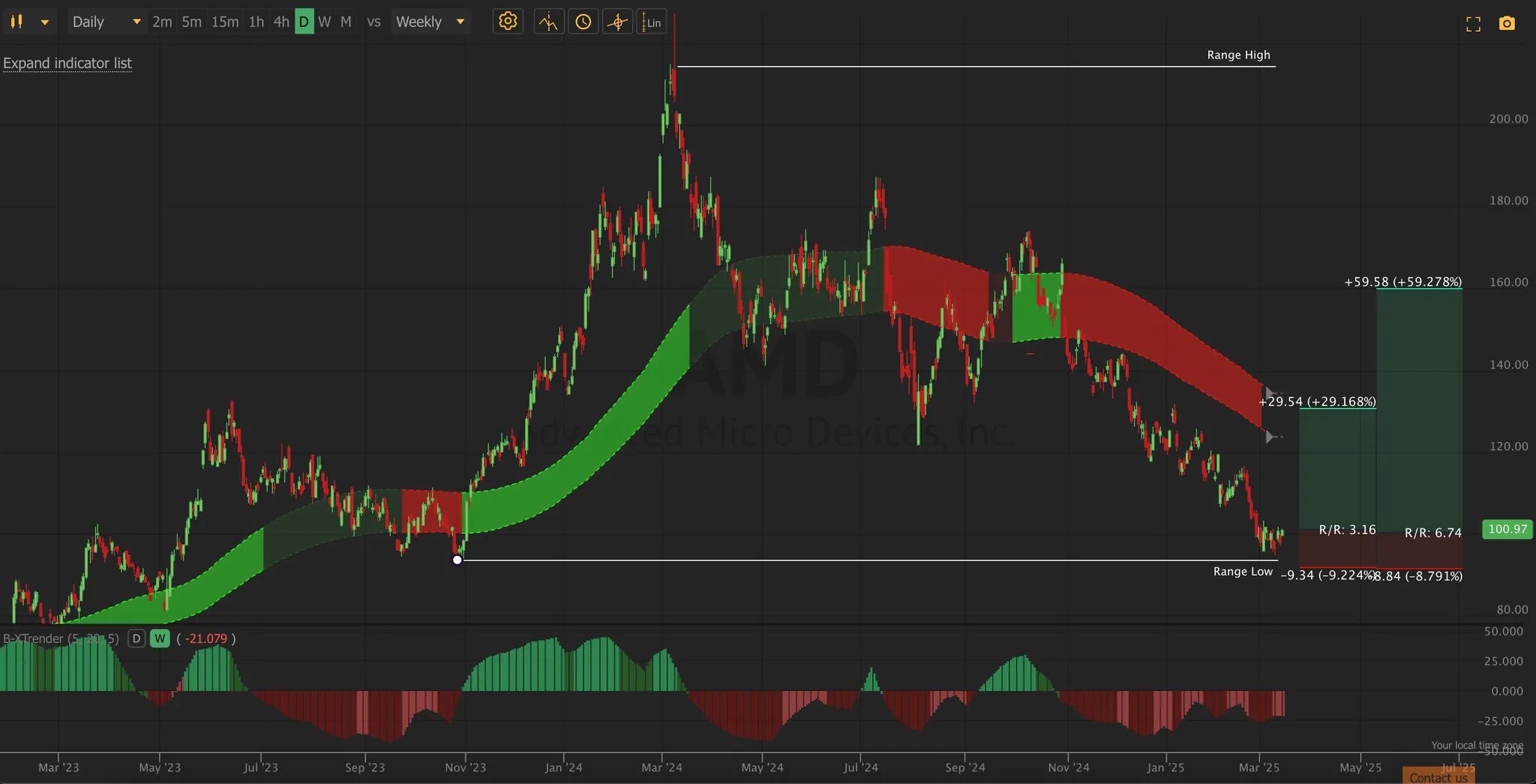Select the 2m timeframe
1536x784 pixels.
tap(162, 22)
